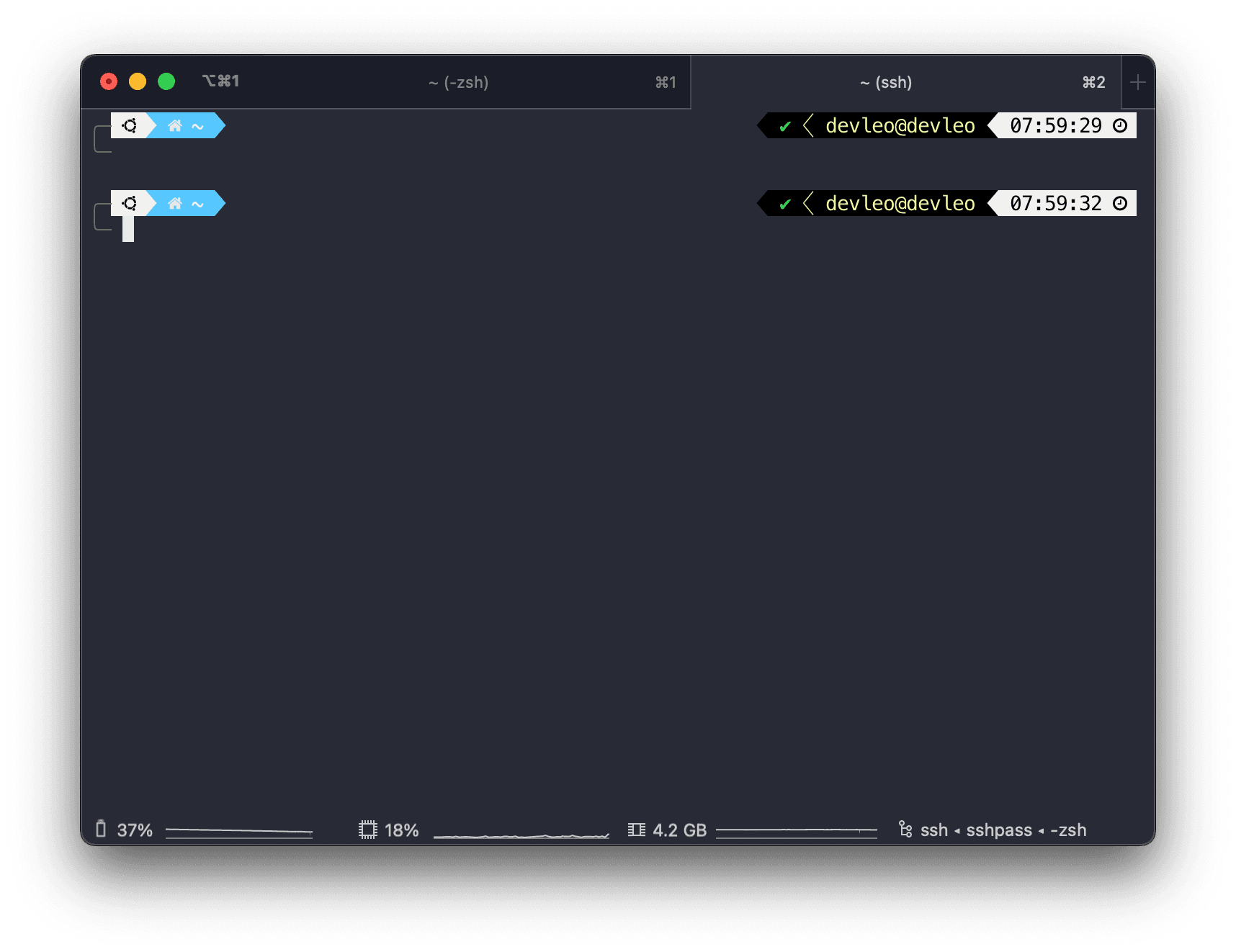1236x952 pixels.
Task: Click the ⌥⌘1 window shortcut label
Action: [x=221, y=81]
